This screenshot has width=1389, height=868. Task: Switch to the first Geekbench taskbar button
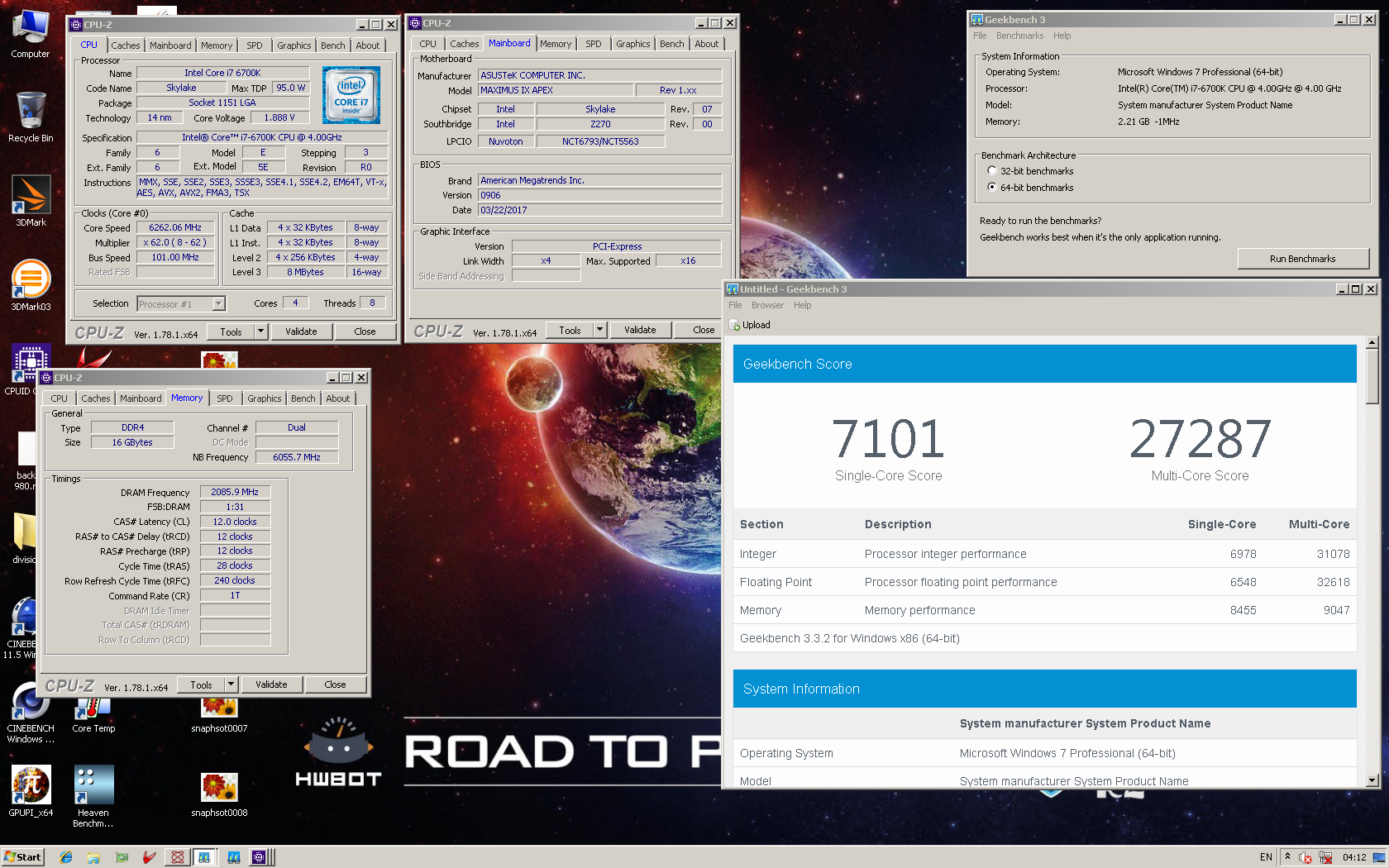pyautogui.click(x=205, y=857)
